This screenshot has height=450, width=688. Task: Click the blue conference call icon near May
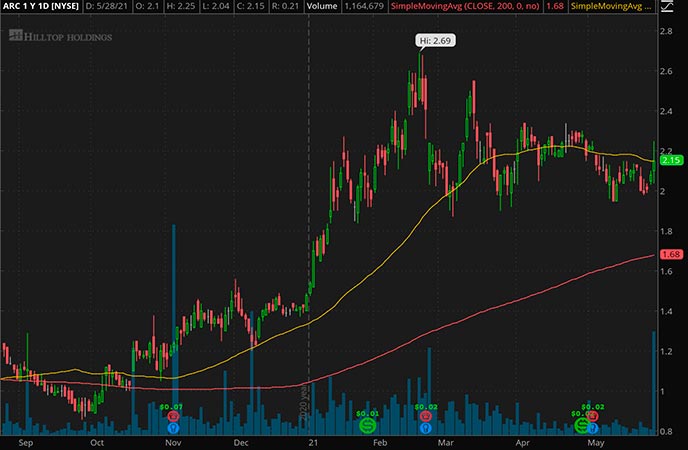click(x=593, y=428)
